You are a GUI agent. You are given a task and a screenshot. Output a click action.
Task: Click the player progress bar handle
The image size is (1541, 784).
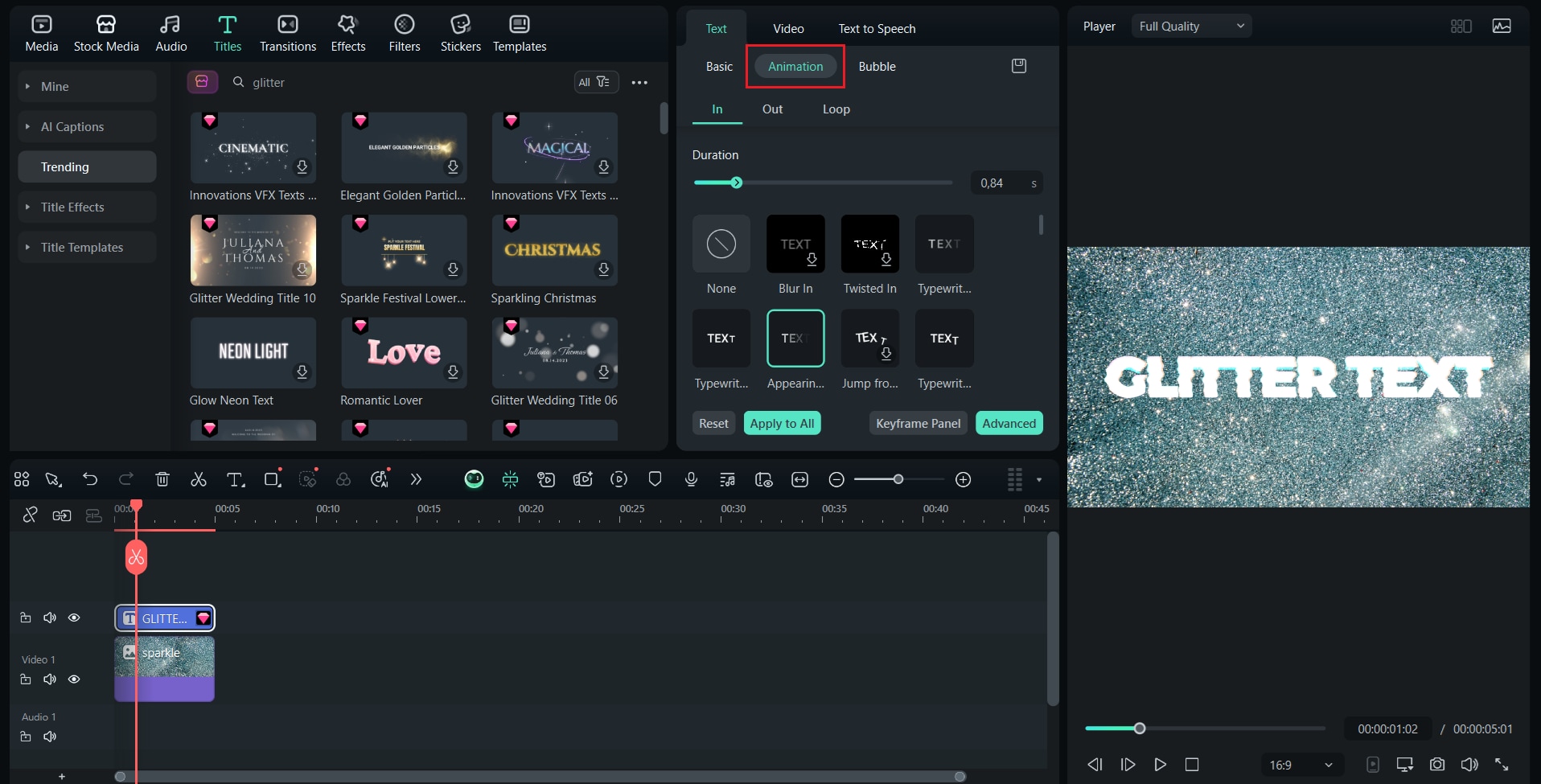[1140, 729]
